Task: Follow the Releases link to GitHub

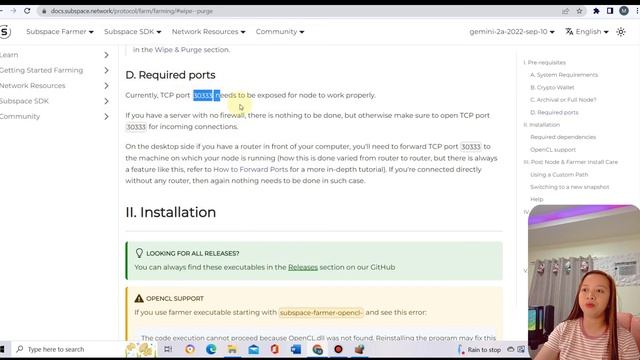Action: point(303,267)
